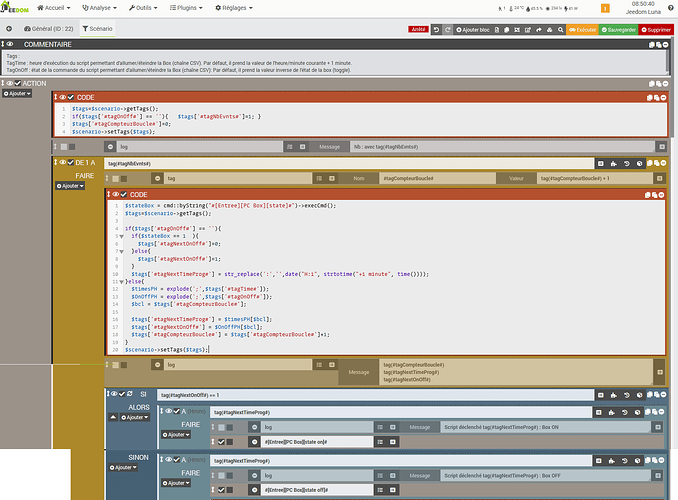Image resolution: width=678 pixels, height=500 pixels.
Task: Toggle the DE 1 A loop block checkbox
Action: (70, 162)
